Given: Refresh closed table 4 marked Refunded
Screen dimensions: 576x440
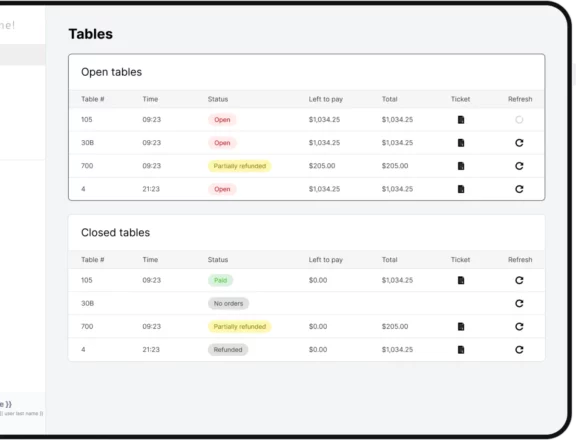Looking at the screenshot, I should coord(519,350).
